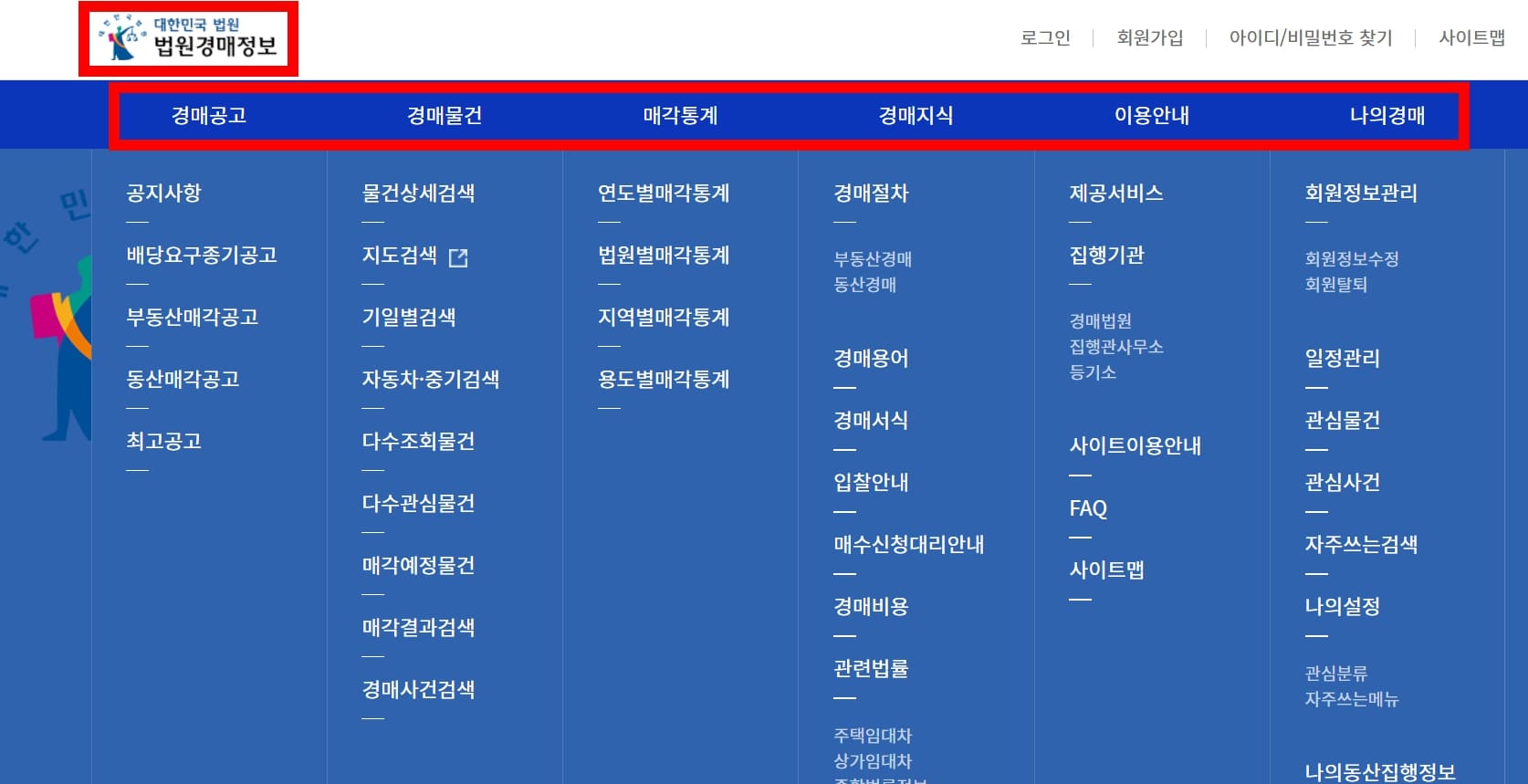The height and width of the screenshot is (784, 1528).
Task: Select 동산매각공고
Action: point(183,379)
